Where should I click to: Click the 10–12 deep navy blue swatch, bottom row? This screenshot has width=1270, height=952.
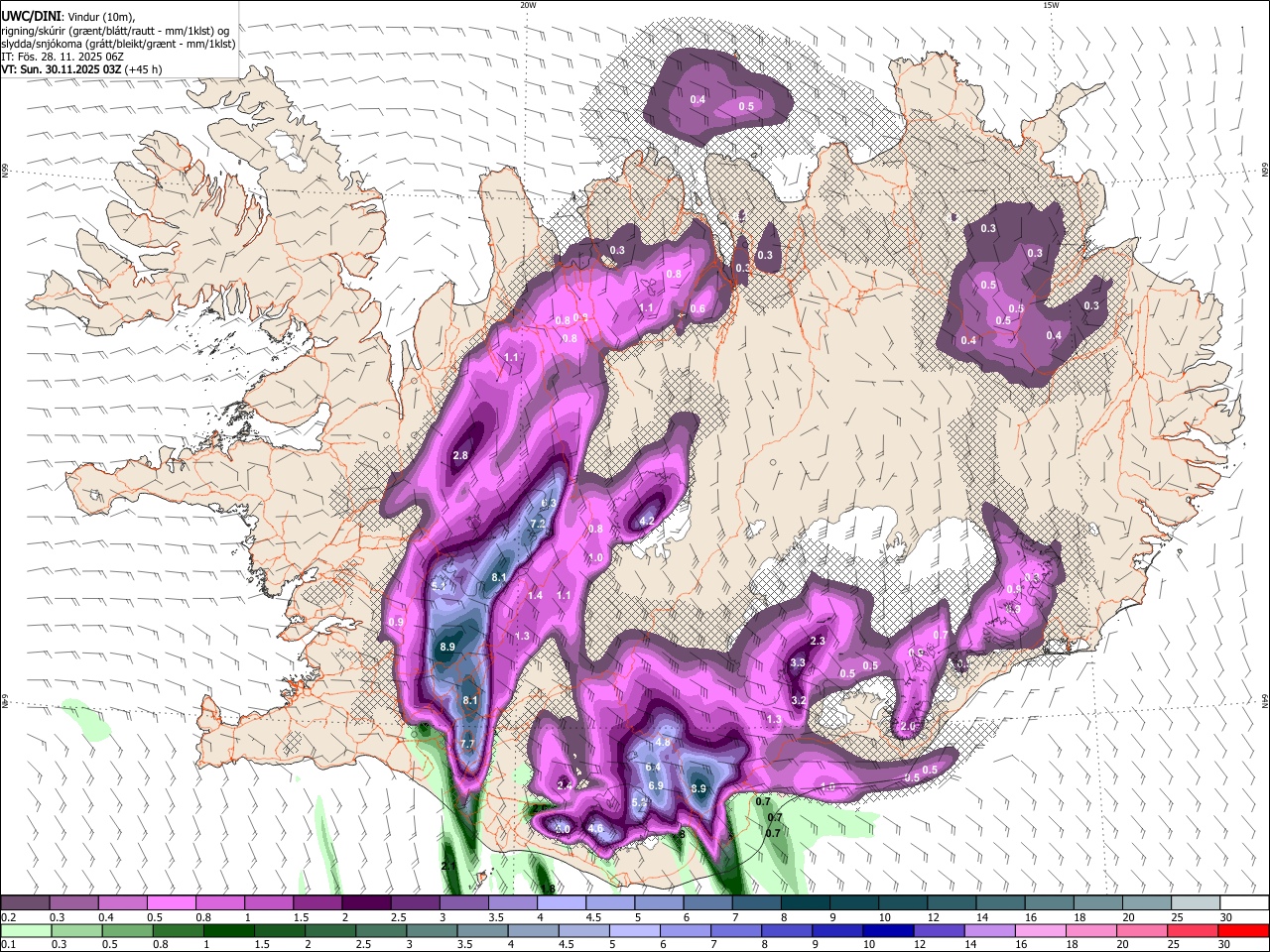887,931
